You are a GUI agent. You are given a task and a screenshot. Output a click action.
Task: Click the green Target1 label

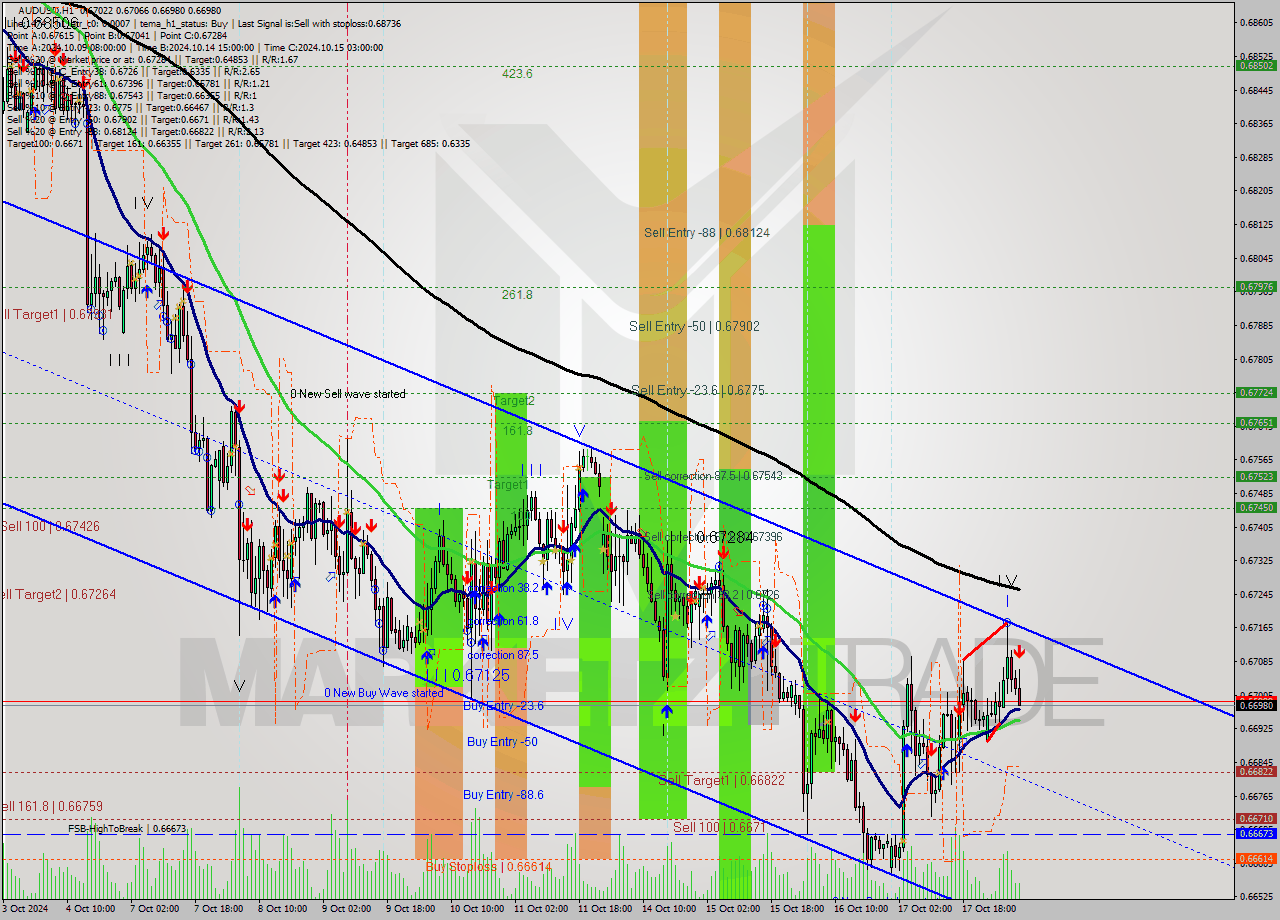tap(508, 484)
